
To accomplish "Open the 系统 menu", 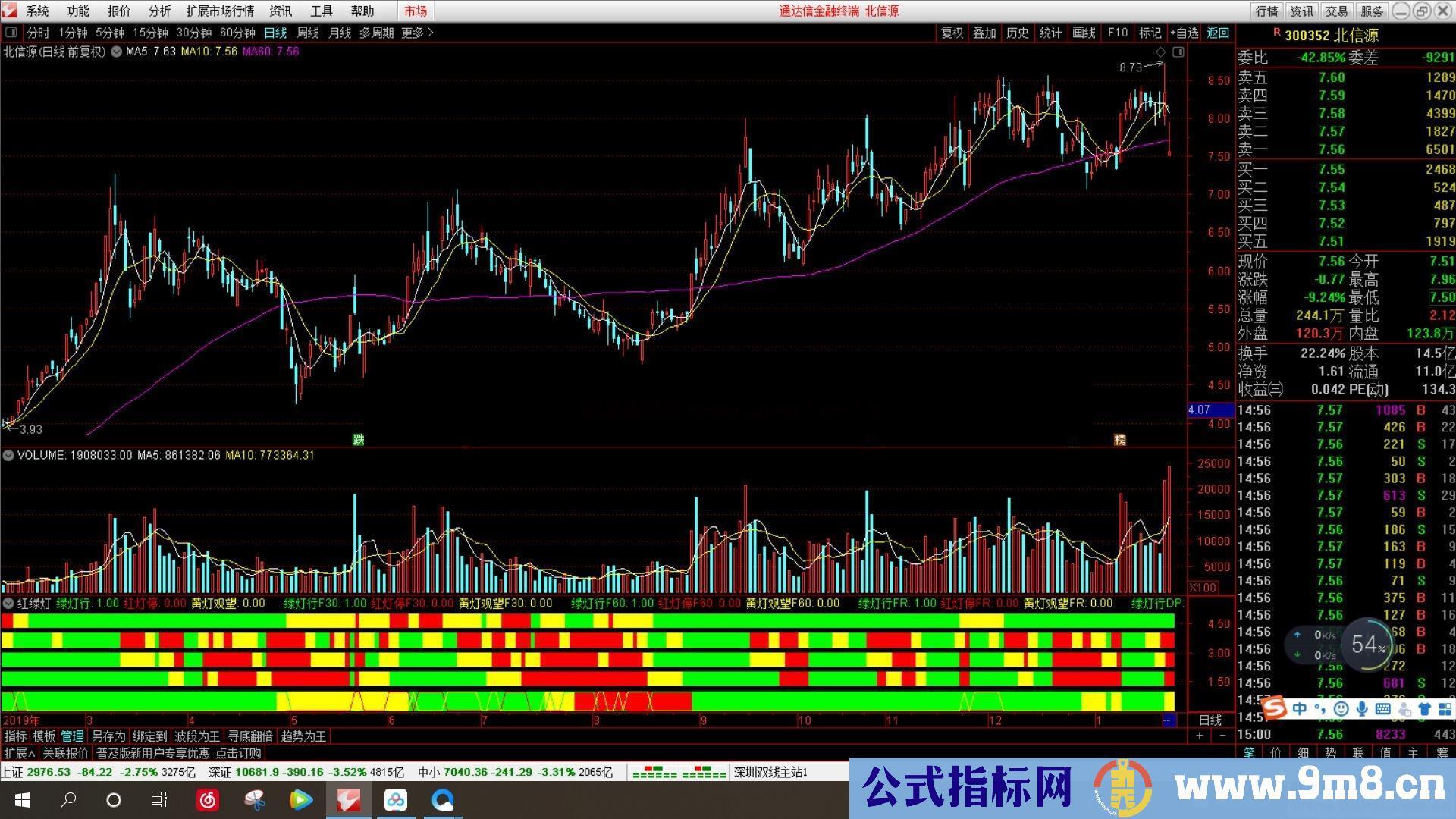I will [38, 11].
